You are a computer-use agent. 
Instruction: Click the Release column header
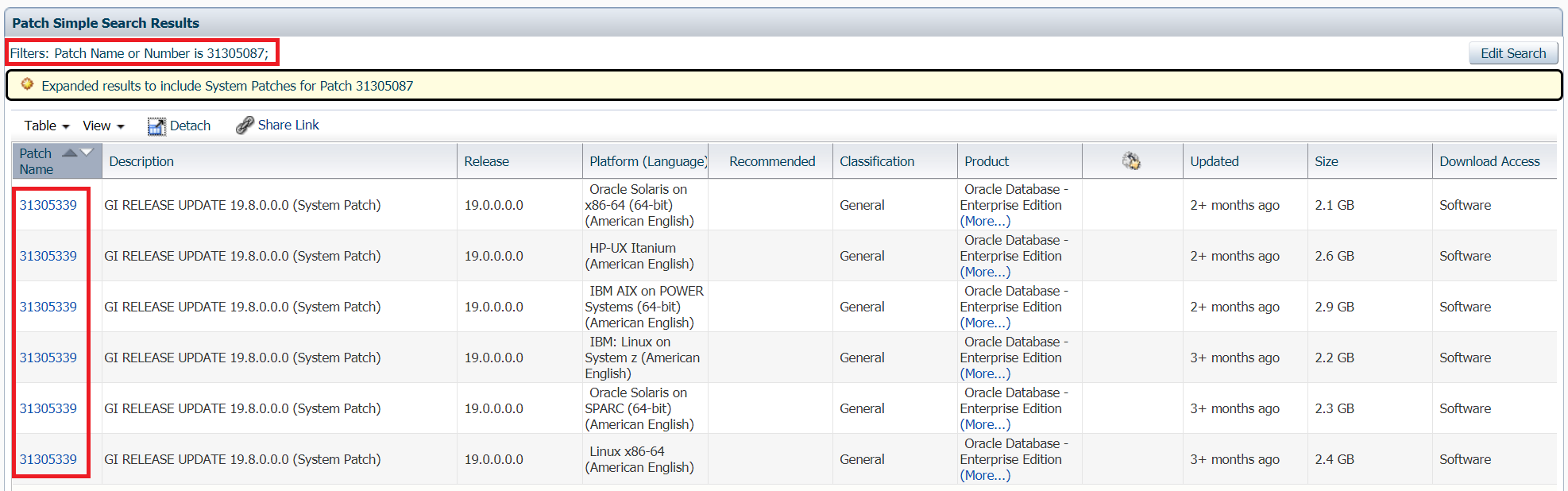click(519, 161)
